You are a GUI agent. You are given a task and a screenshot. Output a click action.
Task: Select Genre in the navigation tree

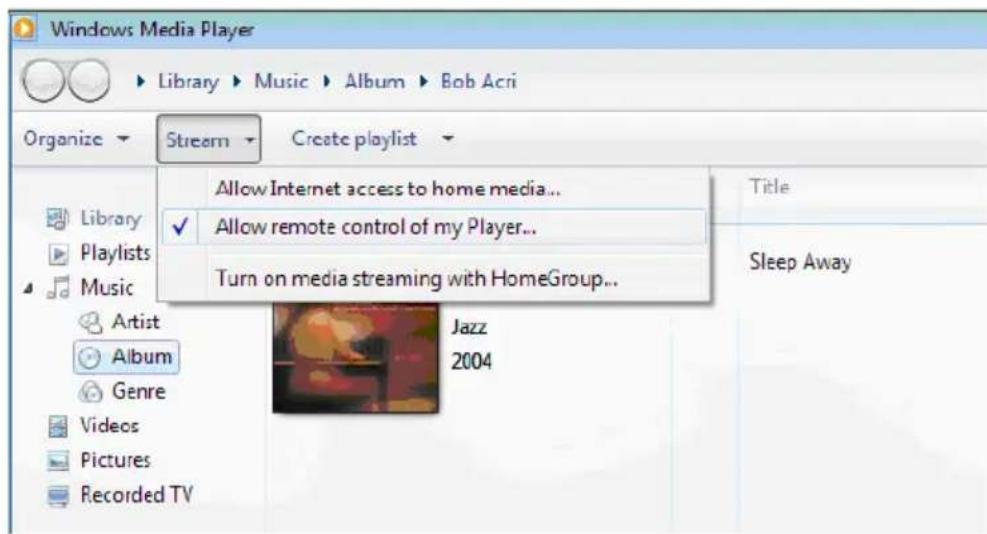tap(138, 391)
